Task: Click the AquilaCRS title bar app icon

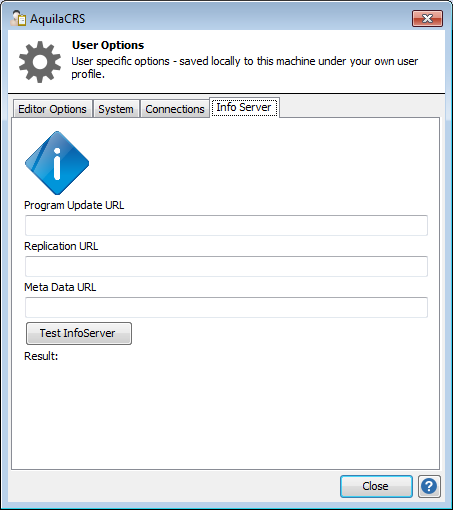Action: [18, 18]
